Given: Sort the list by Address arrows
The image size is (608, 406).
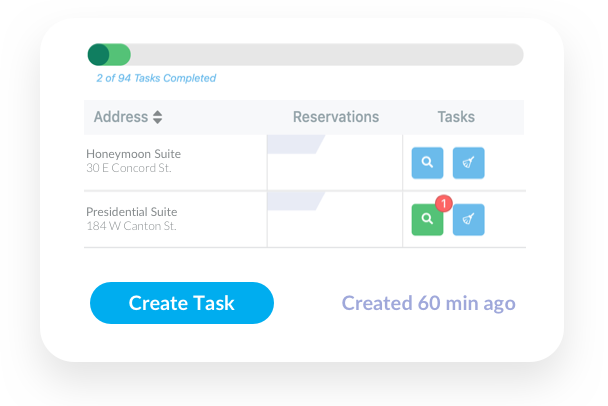Looking at the screenshot, I should click(x=157, y=117).
